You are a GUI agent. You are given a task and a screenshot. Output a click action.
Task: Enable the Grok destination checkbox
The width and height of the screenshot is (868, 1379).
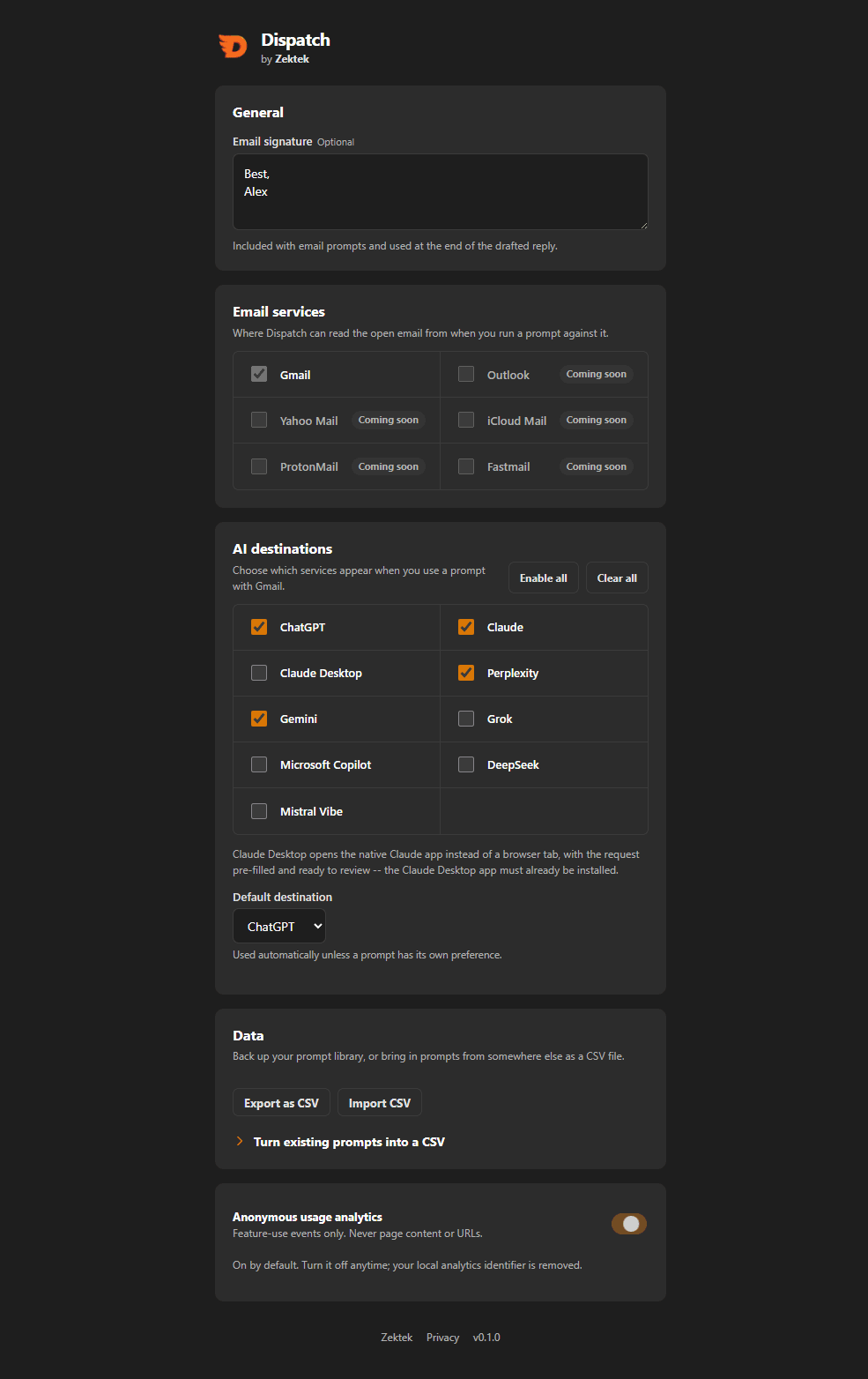pyautogui.click(x=466, y=719)
